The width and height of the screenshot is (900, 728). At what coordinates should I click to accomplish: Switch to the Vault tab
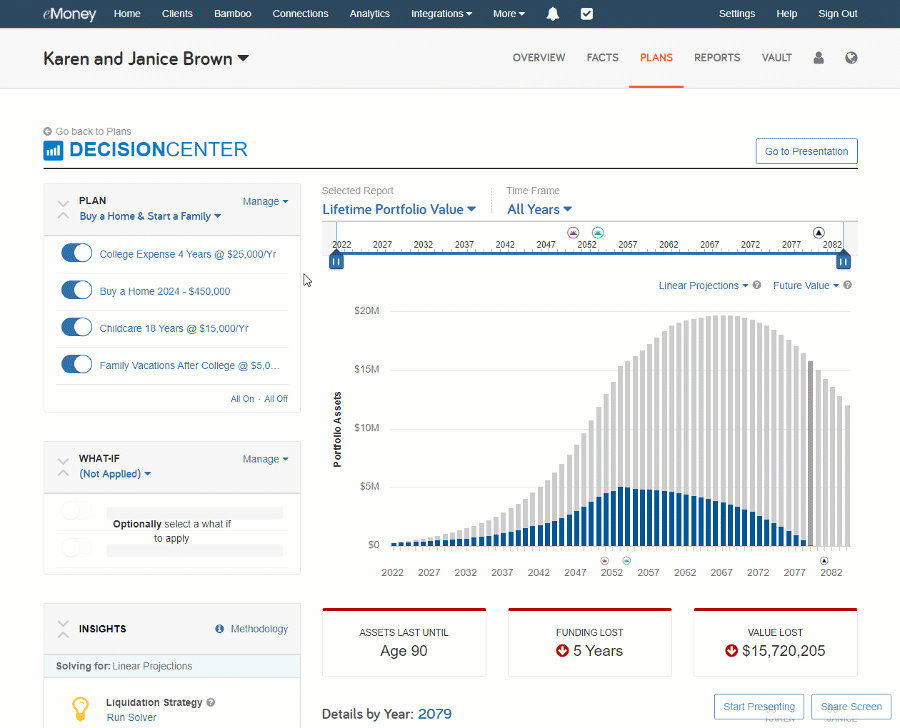pyautogui.click(x=777, y=57)
